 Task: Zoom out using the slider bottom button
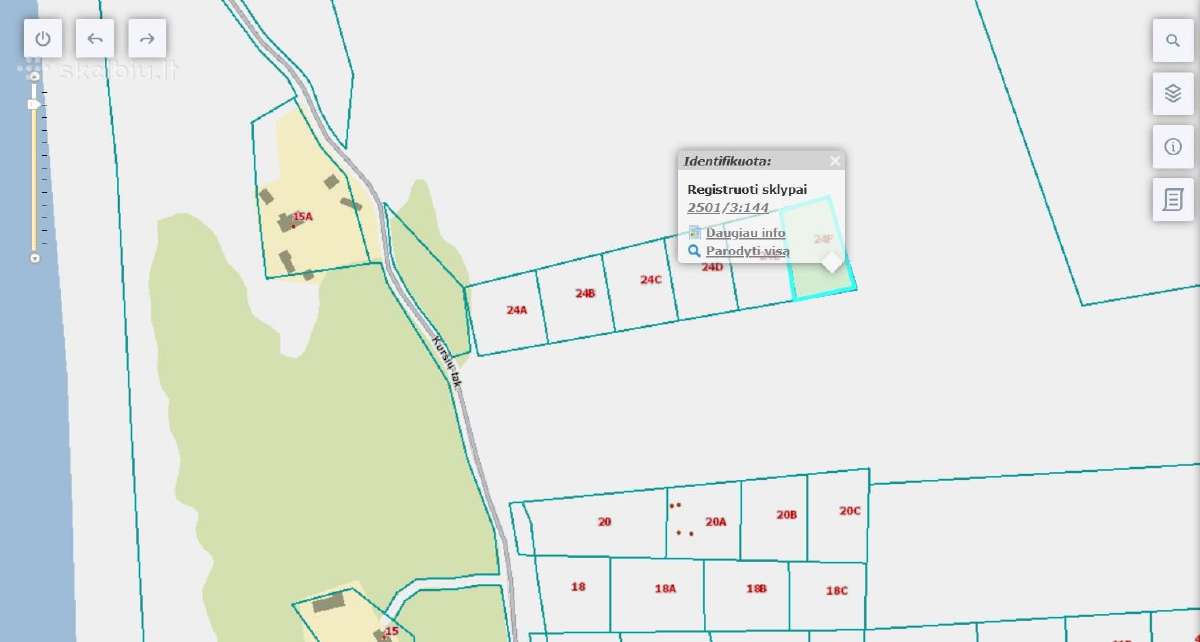tap(35, 258)
